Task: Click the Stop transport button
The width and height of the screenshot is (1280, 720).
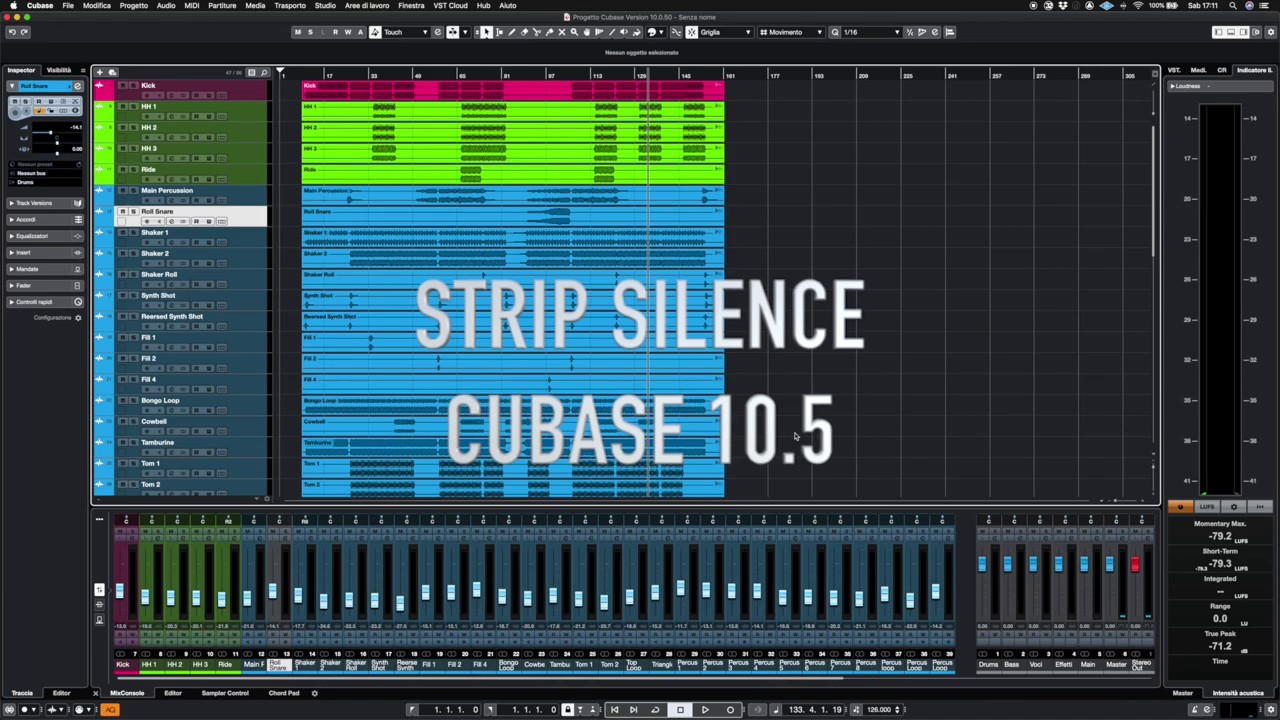Action: [680, 710]
